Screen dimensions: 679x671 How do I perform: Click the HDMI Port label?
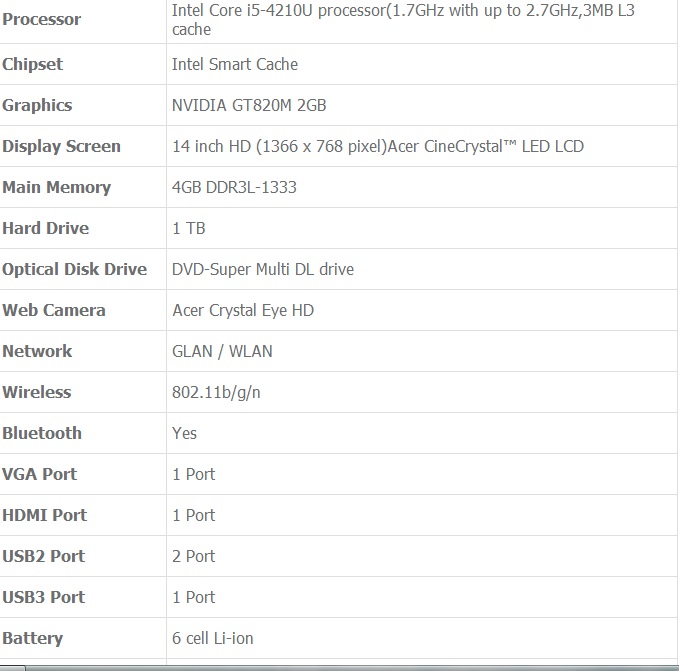(45, 515)
